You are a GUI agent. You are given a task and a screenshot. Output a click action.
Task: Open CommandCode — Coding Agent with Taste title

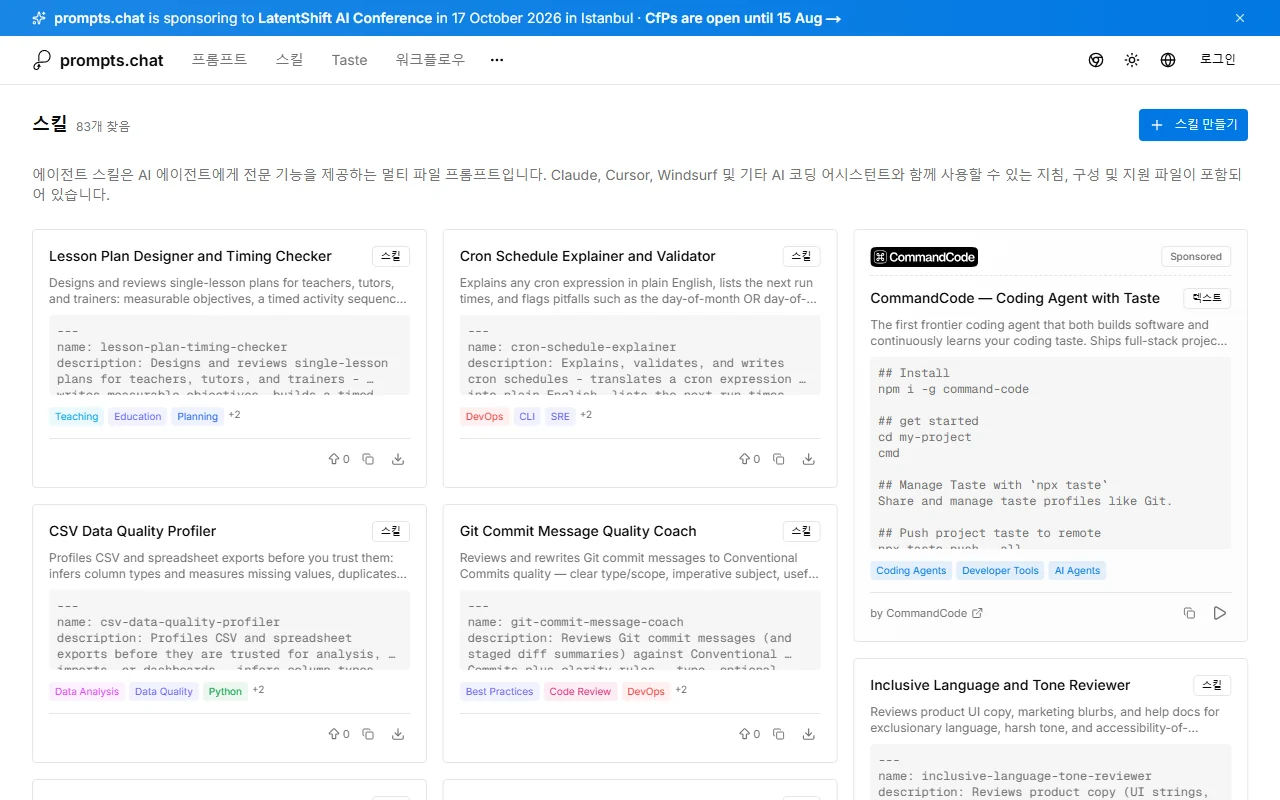(1015, 298)
